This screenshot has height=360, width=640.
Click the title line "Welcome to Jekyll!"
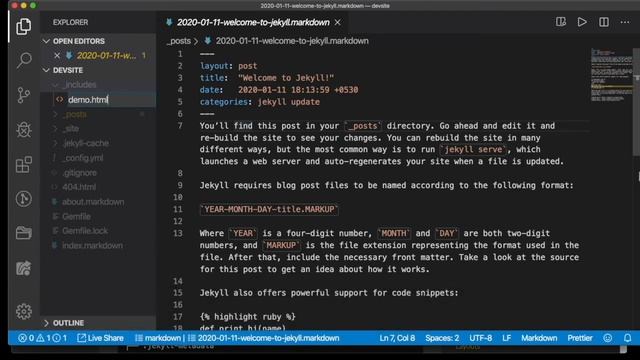click(267, 78)
